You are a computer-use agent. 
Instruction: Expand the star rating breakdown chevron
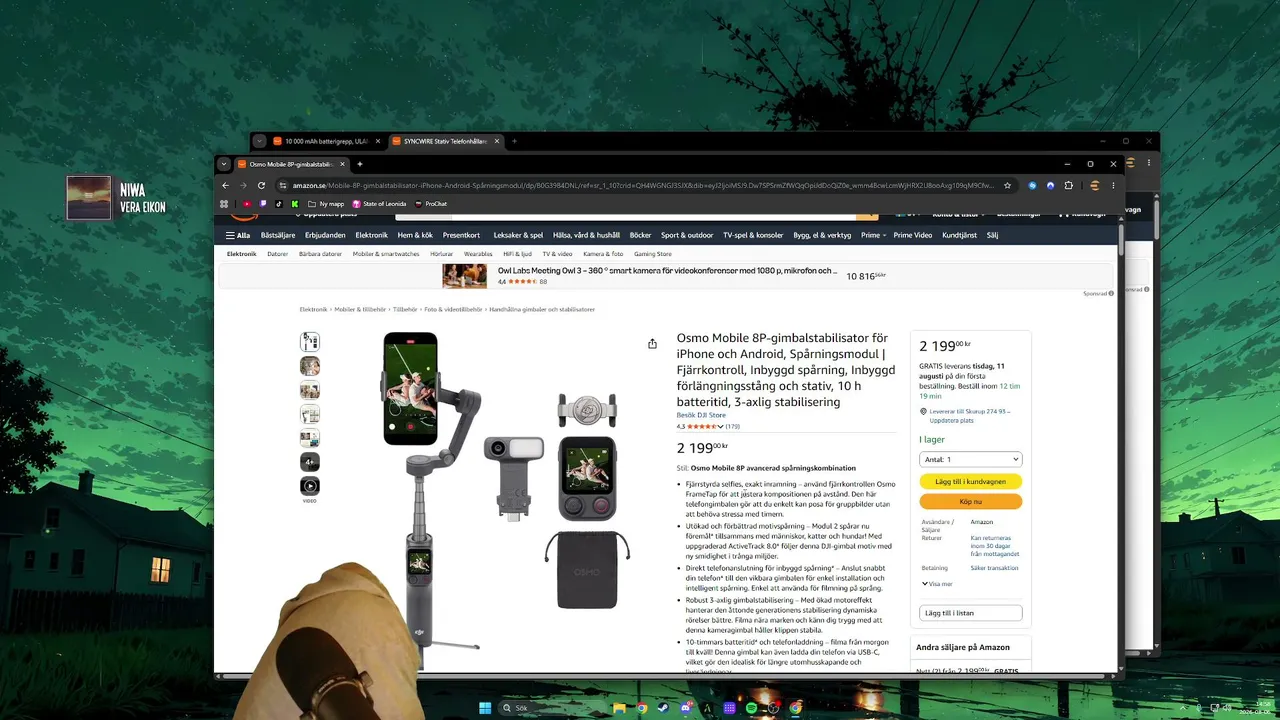[720, 426]
